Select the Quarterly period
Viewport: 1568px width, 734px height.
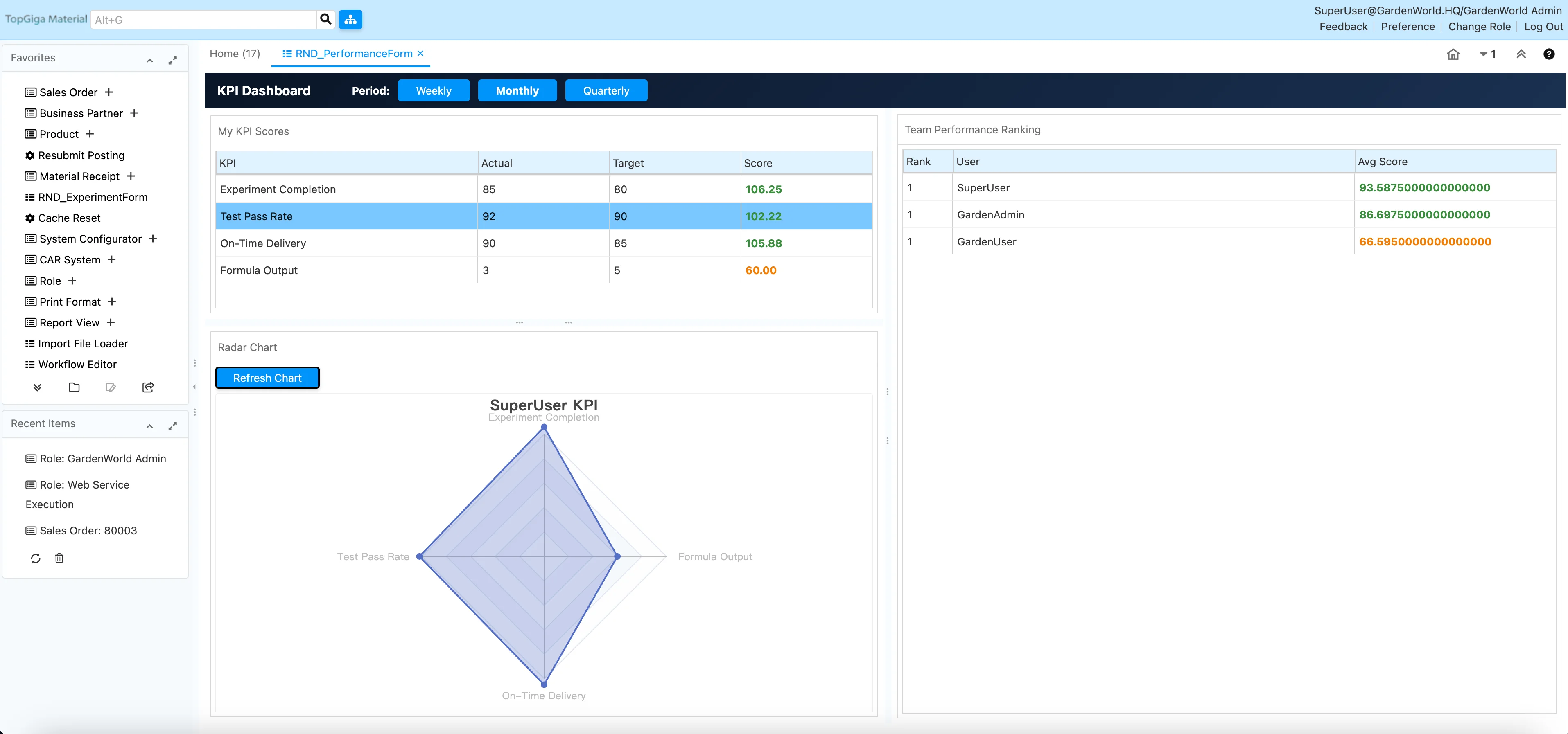click(x=606, y=90)
